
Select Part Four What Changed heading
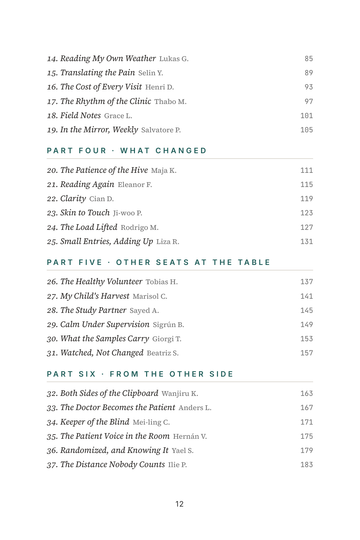[x=127, y=150]
